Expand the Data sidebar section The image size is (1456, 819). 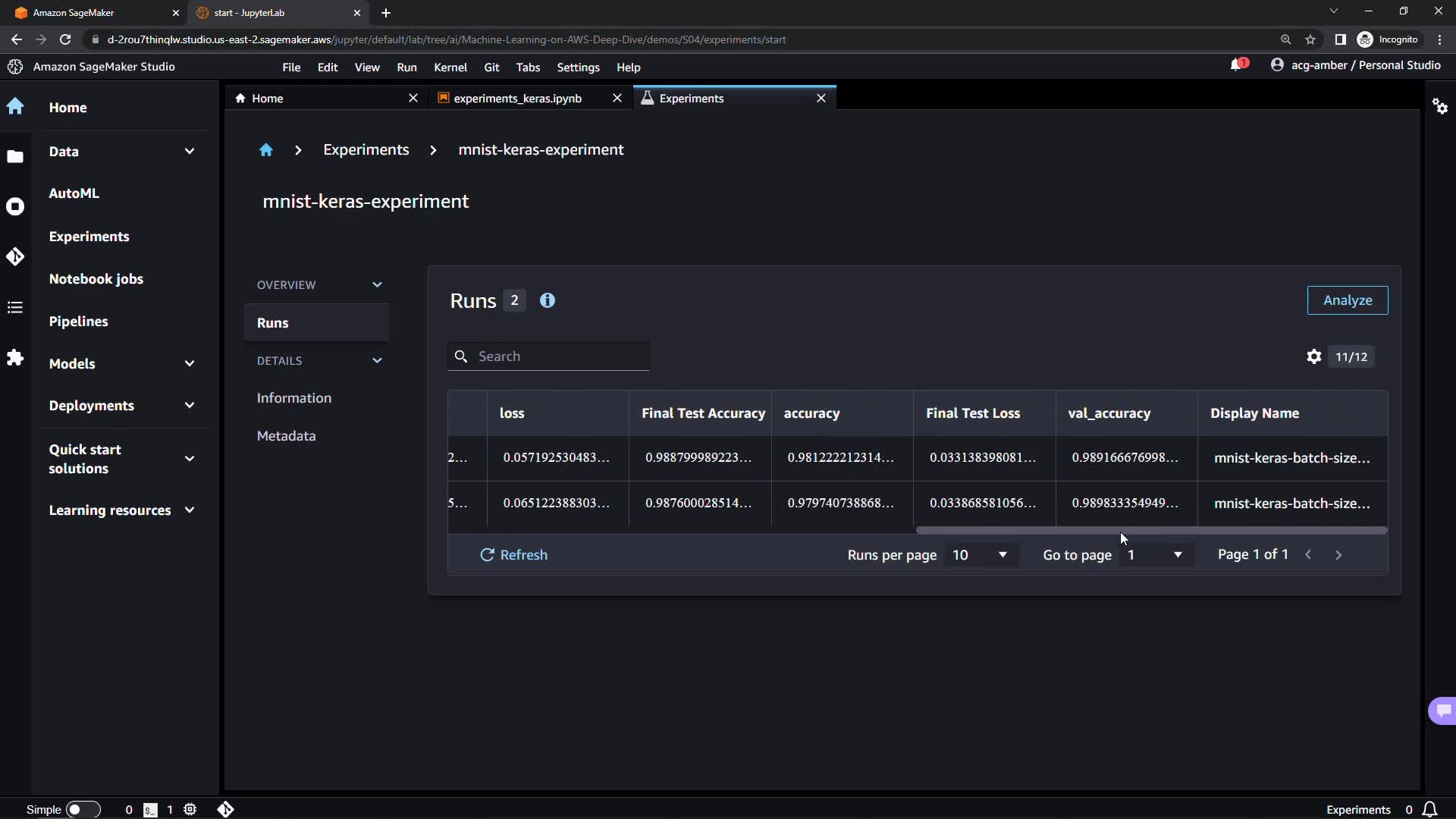189,151
